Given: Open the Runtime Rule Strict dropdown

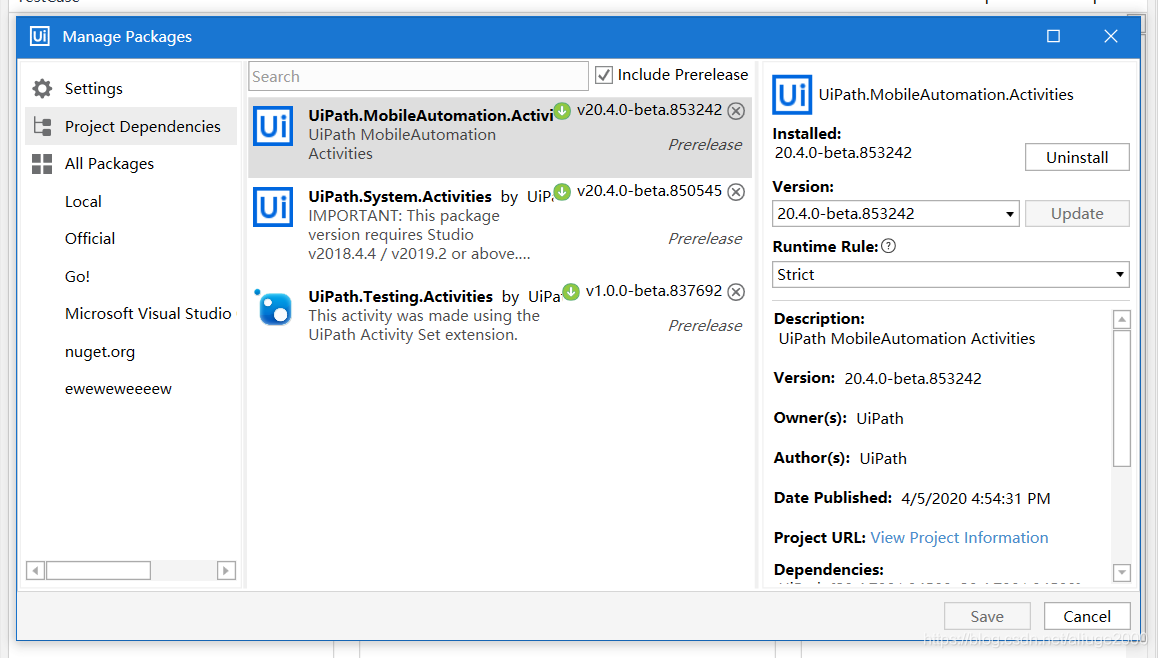Looking at the screenshot, I should (950, 275).
